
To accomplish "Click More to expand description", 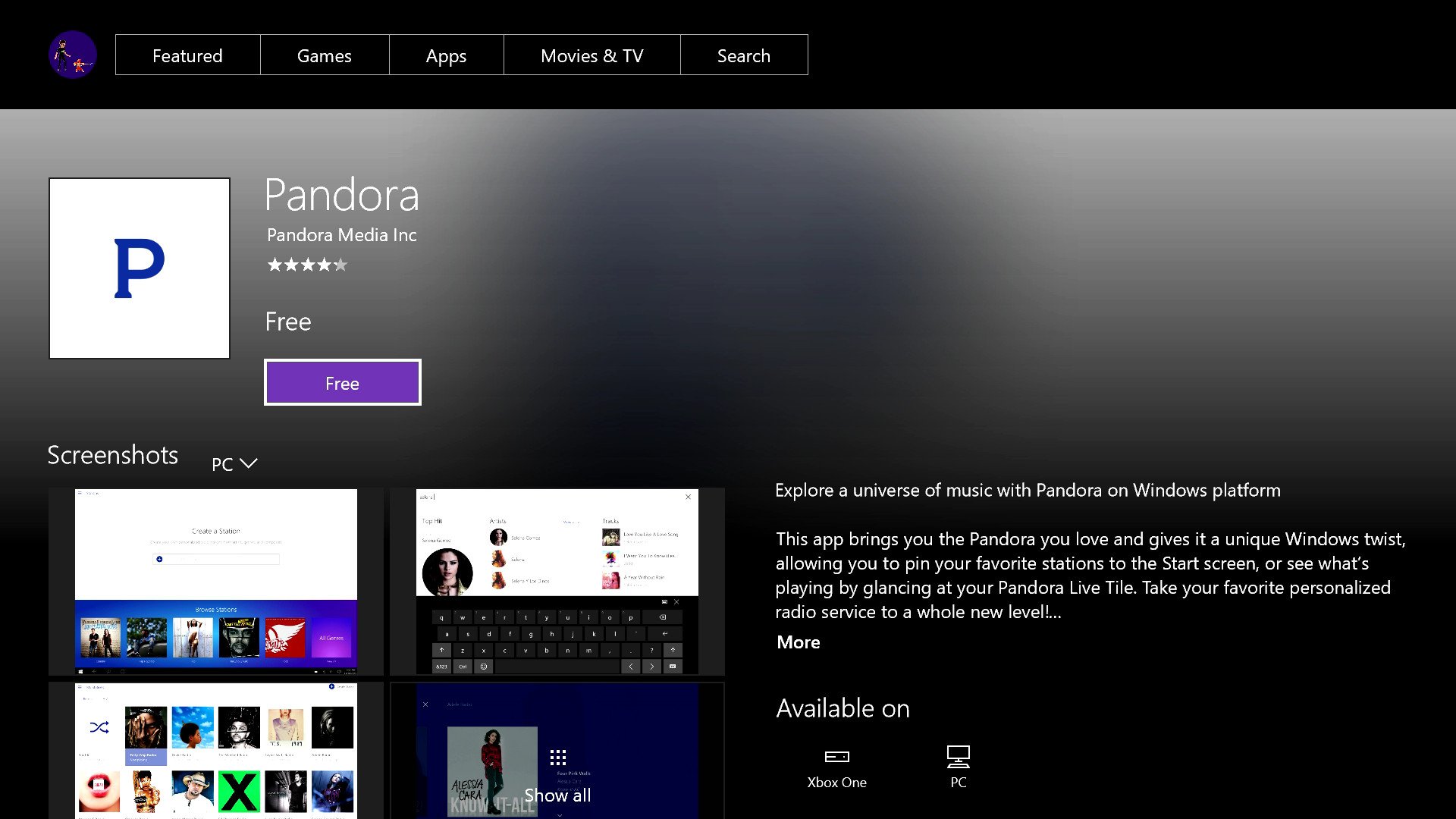I will (798, 642).
